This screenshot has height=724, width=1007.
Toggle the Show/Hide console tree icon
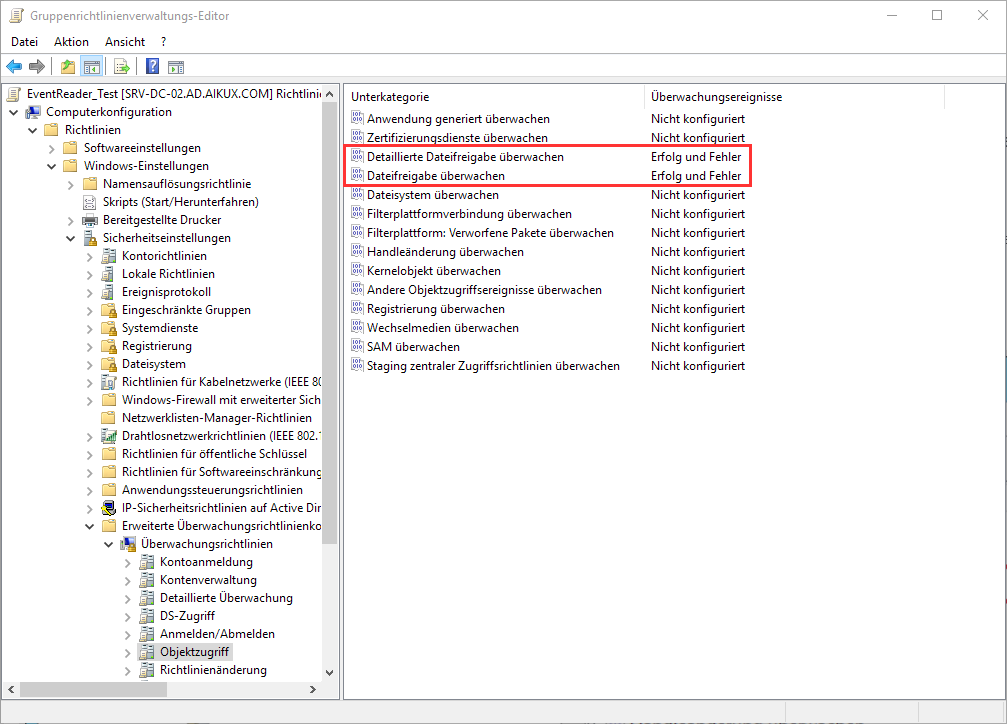click(92, 66)
